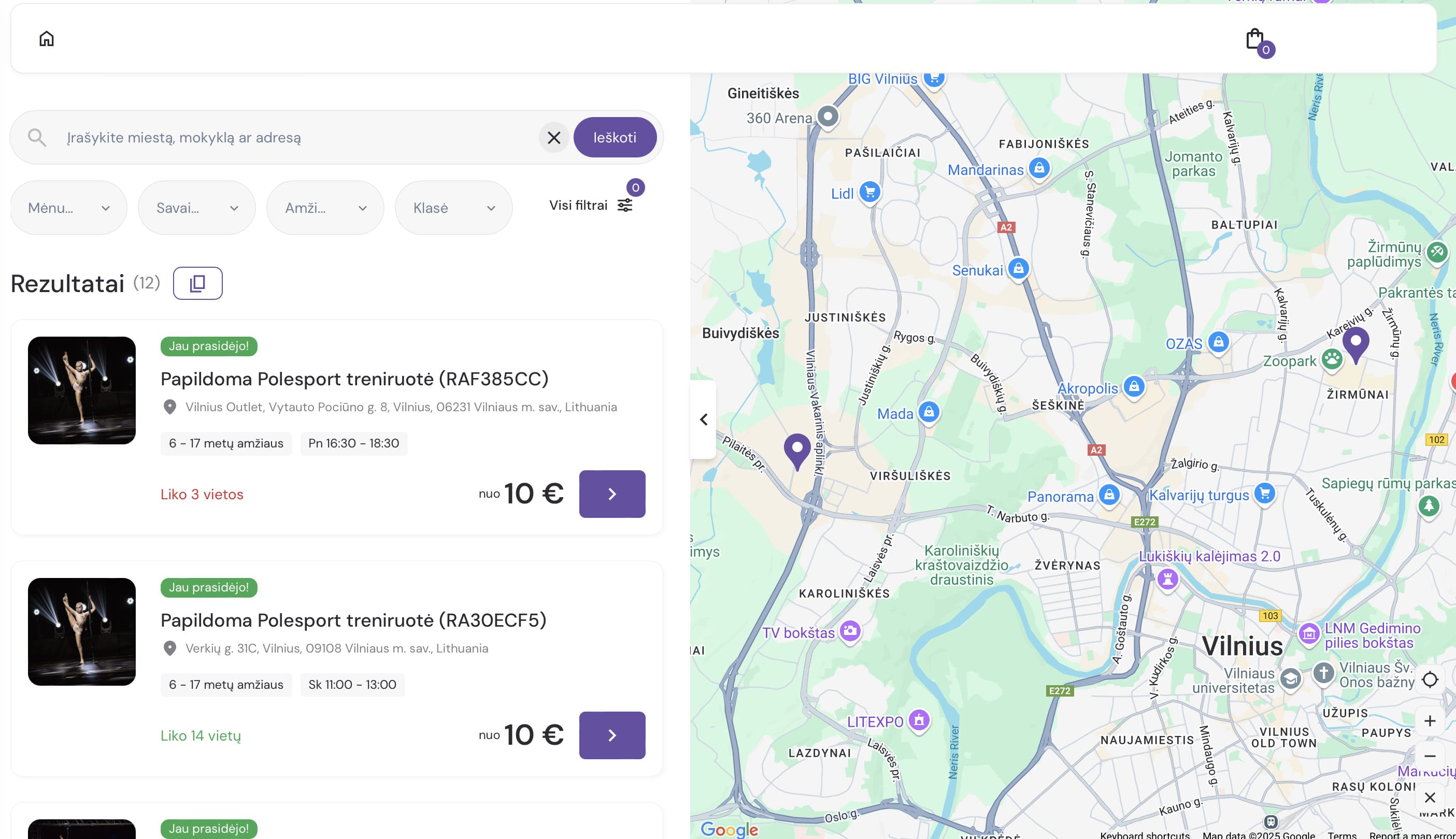Viewport: 1456px width, 839px height.
Task: Click Žirmūnų paplūdimys marker
Action: 1437,252
